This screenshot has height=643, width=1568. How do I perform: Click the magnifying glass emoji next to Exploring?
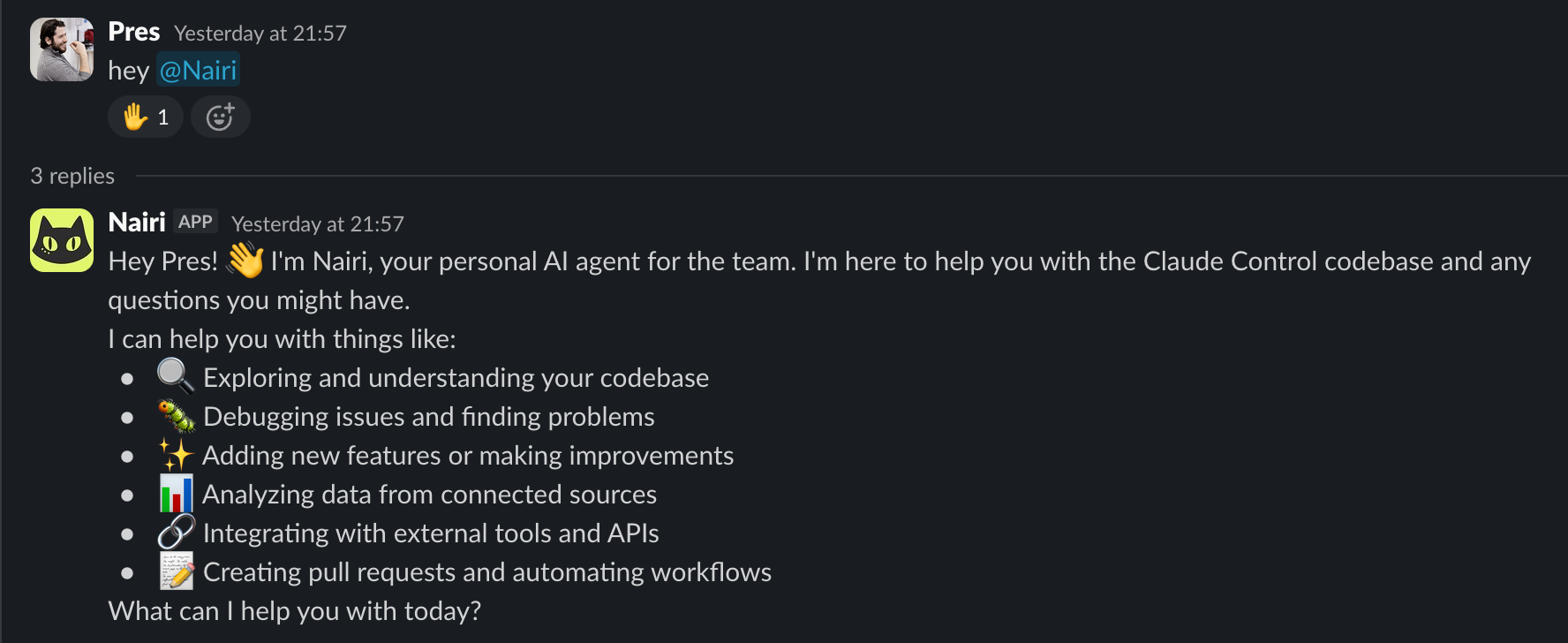coord(174,377)
